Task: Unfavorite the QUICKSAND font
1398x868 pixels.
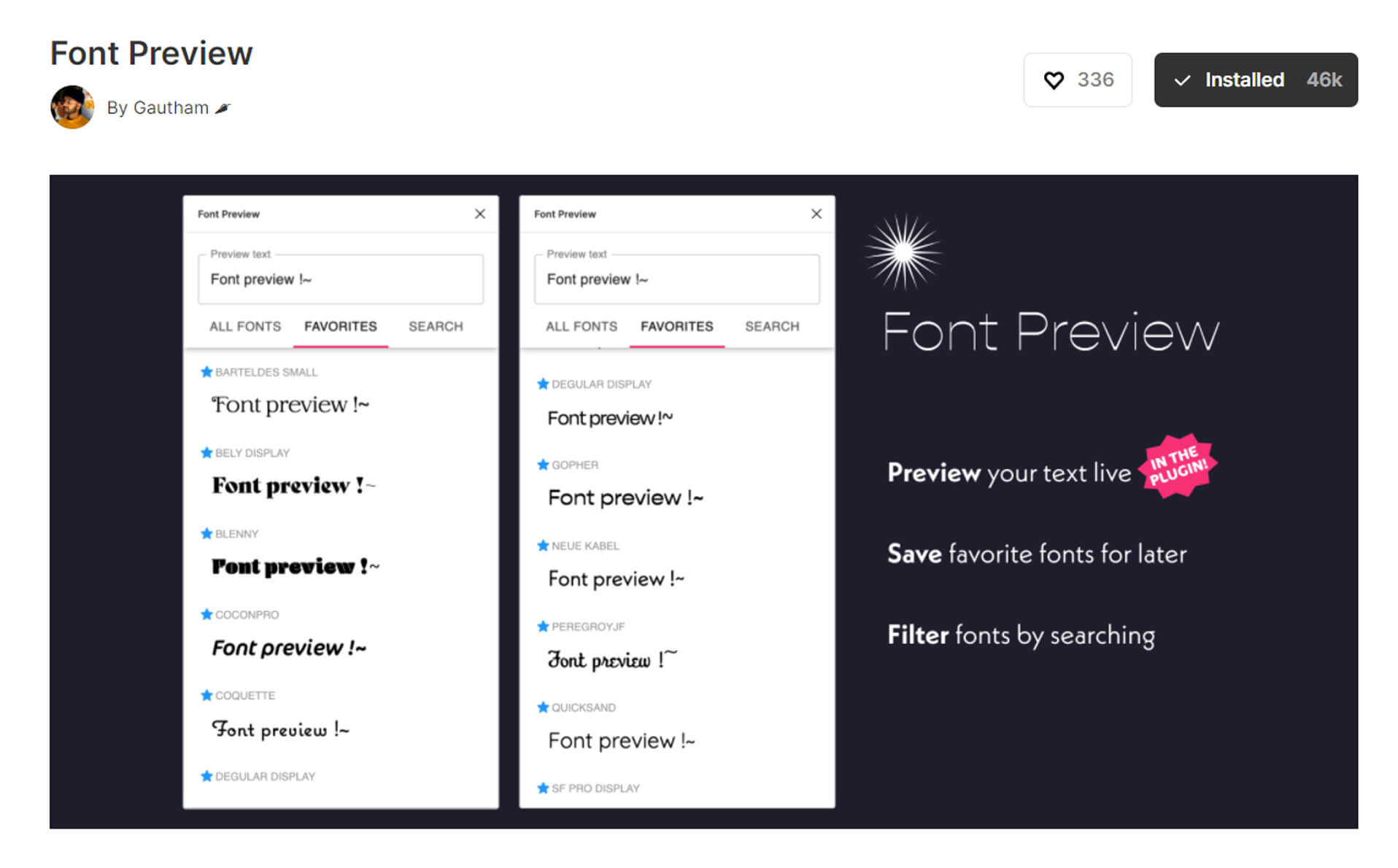Action: (542, 707)
